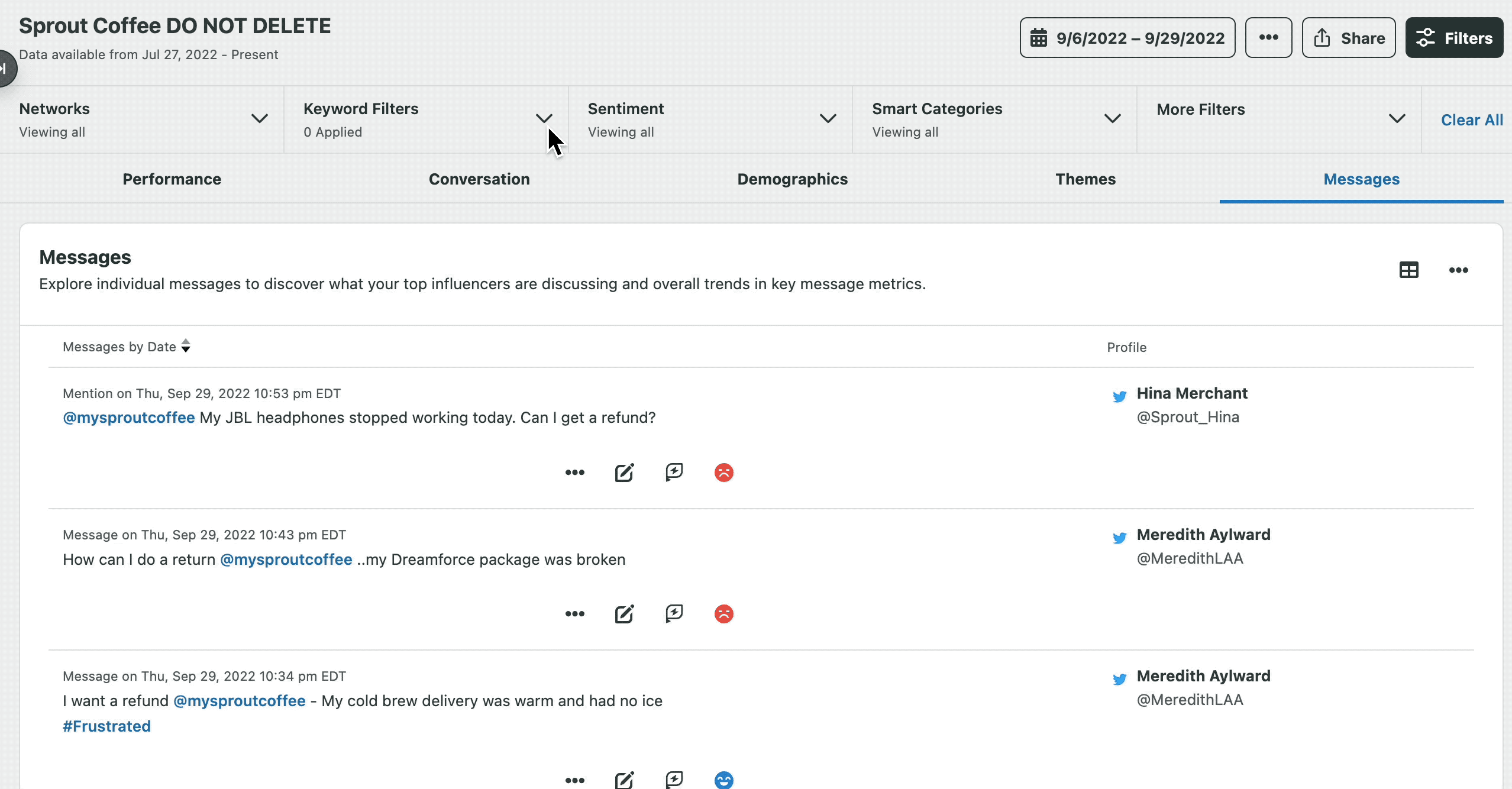
Task: Click the top header more options ellipsis
Action: [1268, 38]
